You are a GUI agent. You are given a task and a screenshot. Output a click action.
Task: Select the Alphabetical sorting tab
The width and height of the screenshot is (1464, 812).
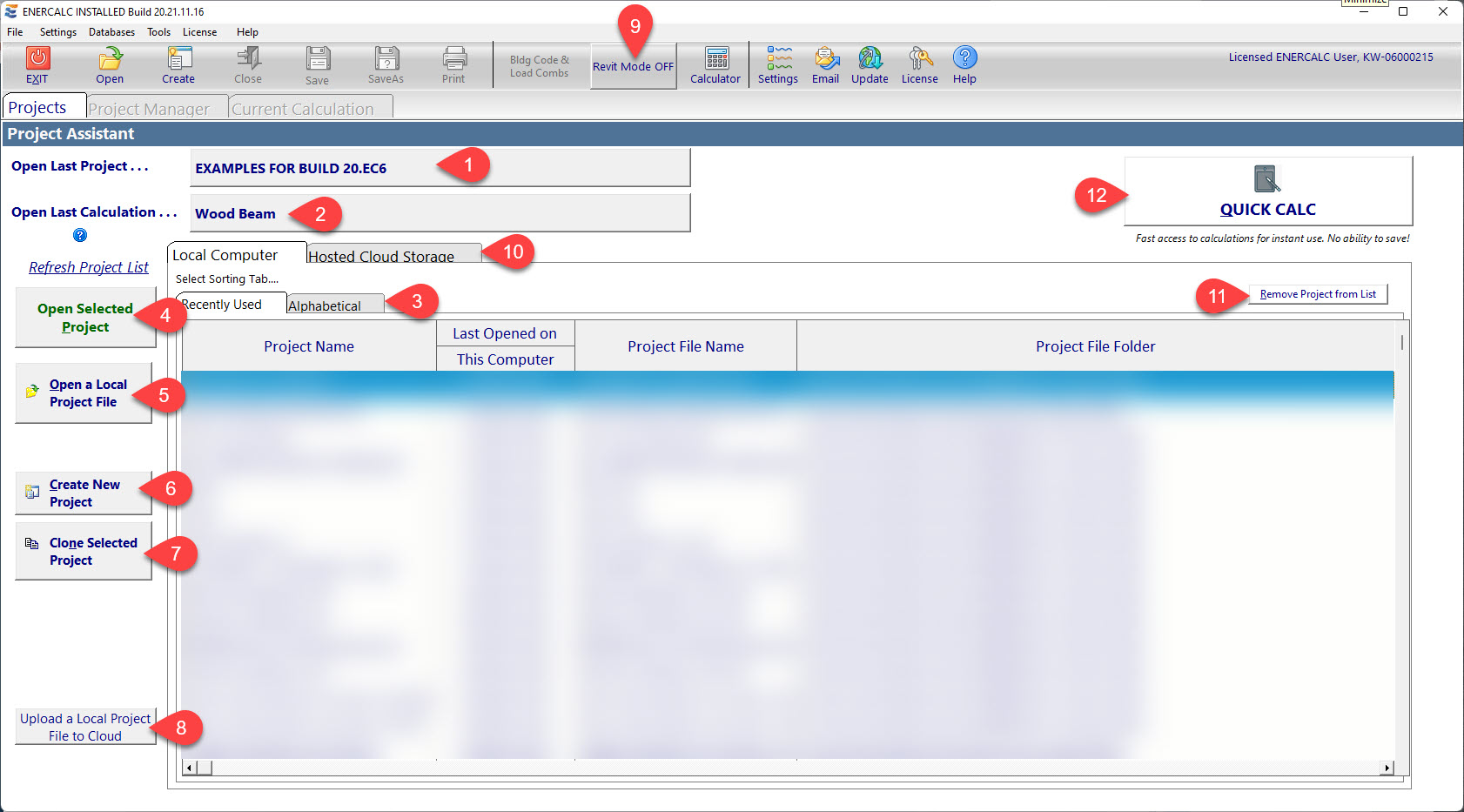[325, 305]
